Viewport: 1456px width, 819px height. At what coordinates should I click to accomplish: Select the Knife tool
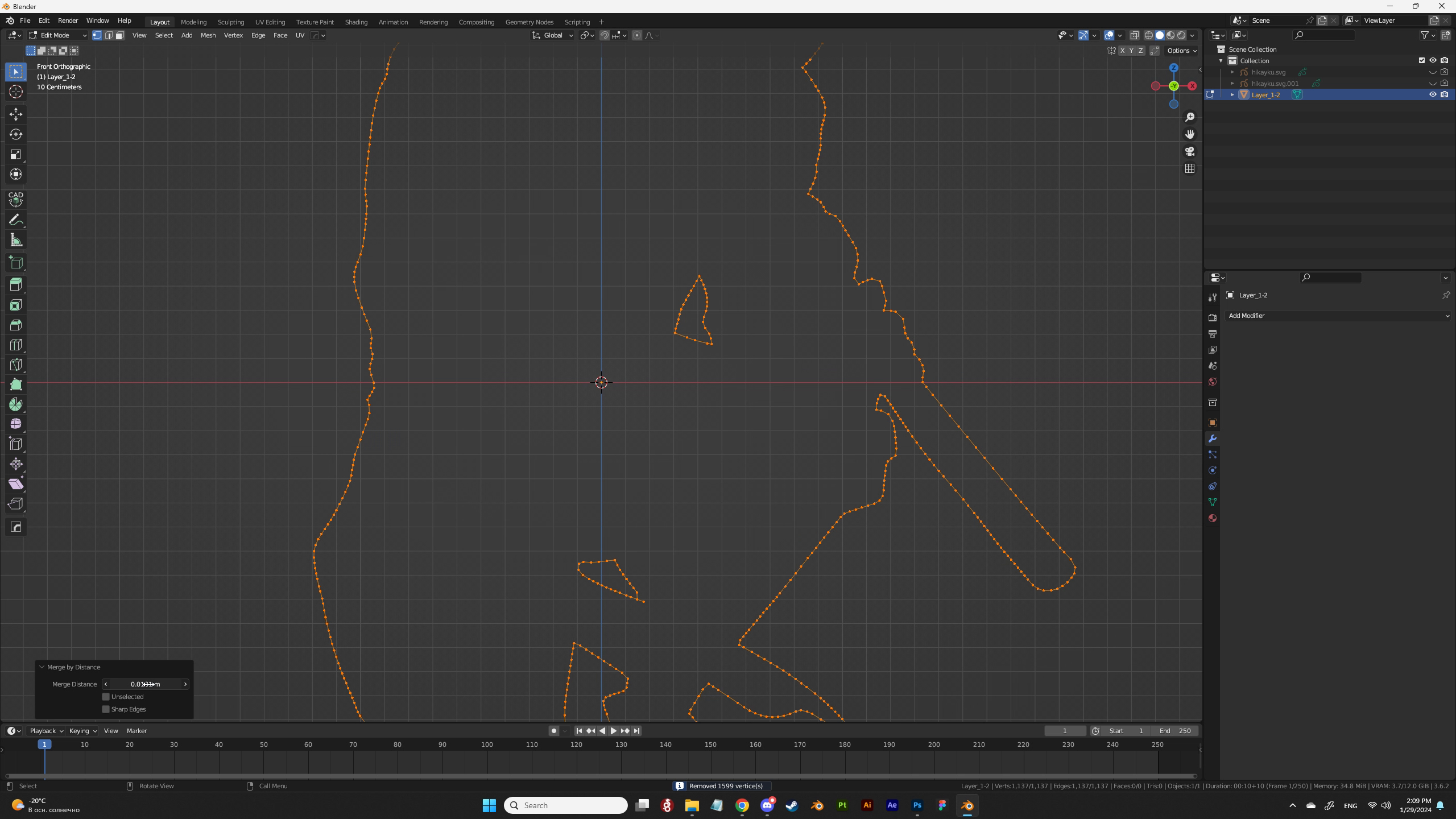(16, 365)
